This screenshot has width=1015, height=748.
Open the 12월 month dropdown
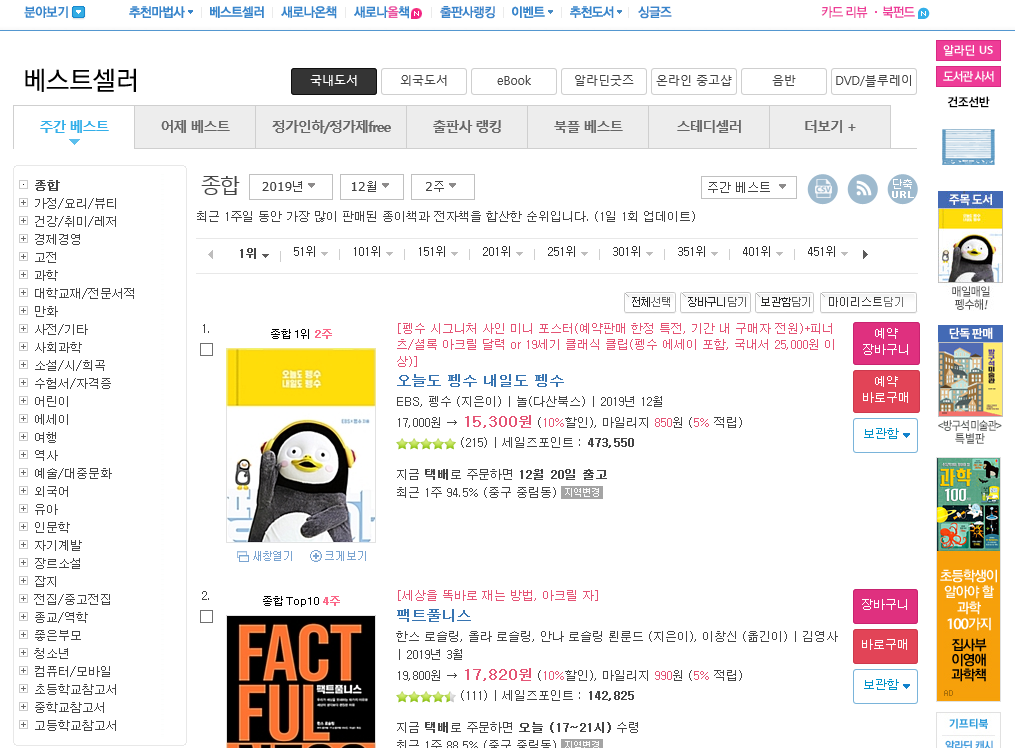pyautogui.click(x=372, y=187)
